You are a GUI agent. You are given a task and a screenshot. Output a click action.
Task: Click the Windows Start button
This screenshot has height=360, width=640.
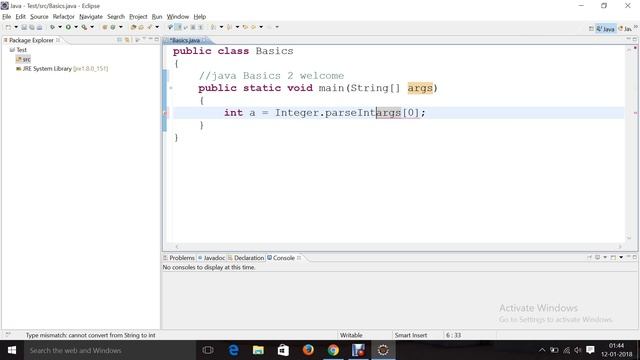tap(12, 350)
